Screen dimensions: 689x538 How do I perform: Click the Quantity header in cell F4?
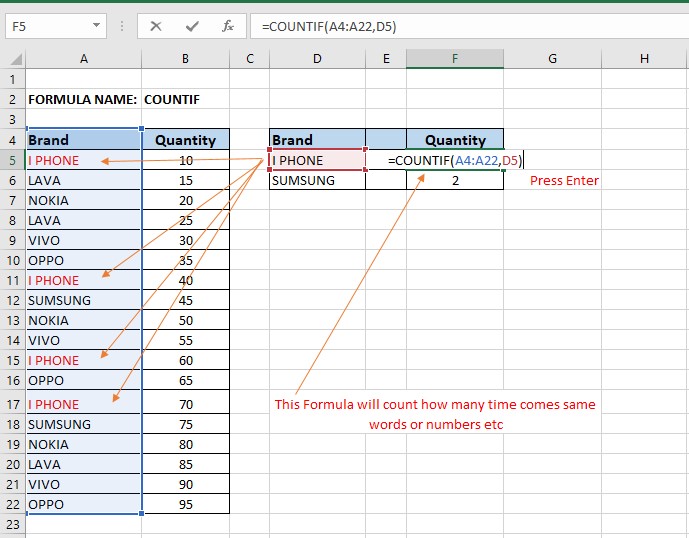455,140
